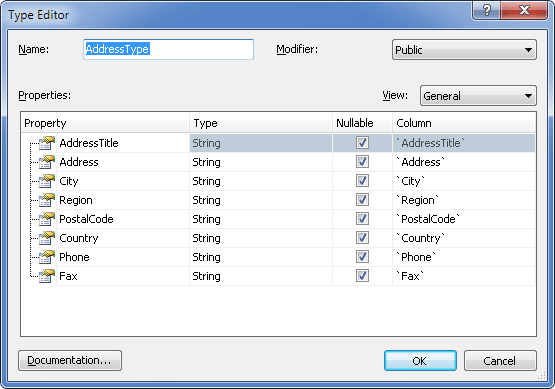This screenshot has width=555, height=389.
Task: Click the PostalCode property icon
Action: point(47,219)
